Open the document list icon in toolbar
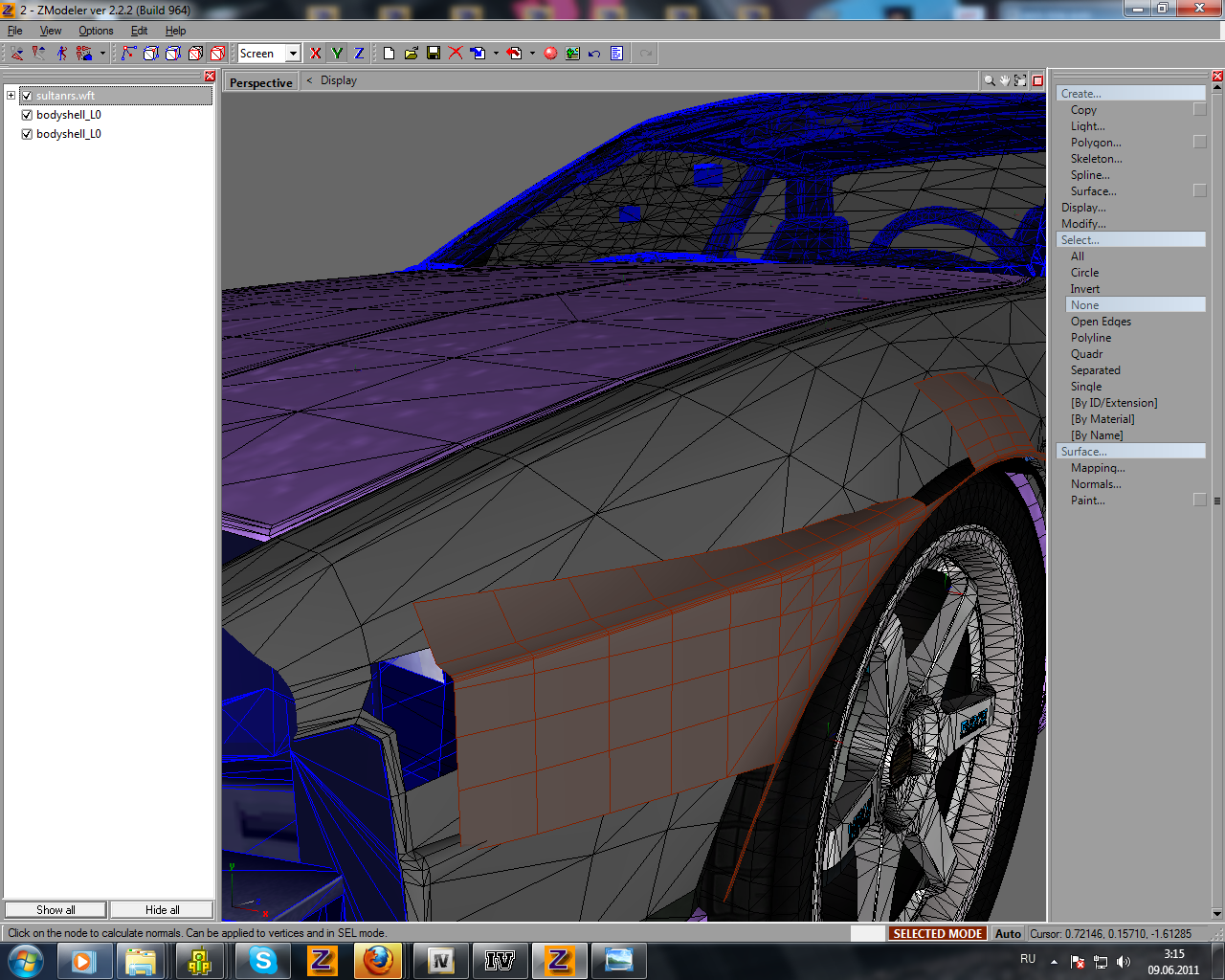The image size is (1225, 980). point(616,54)
